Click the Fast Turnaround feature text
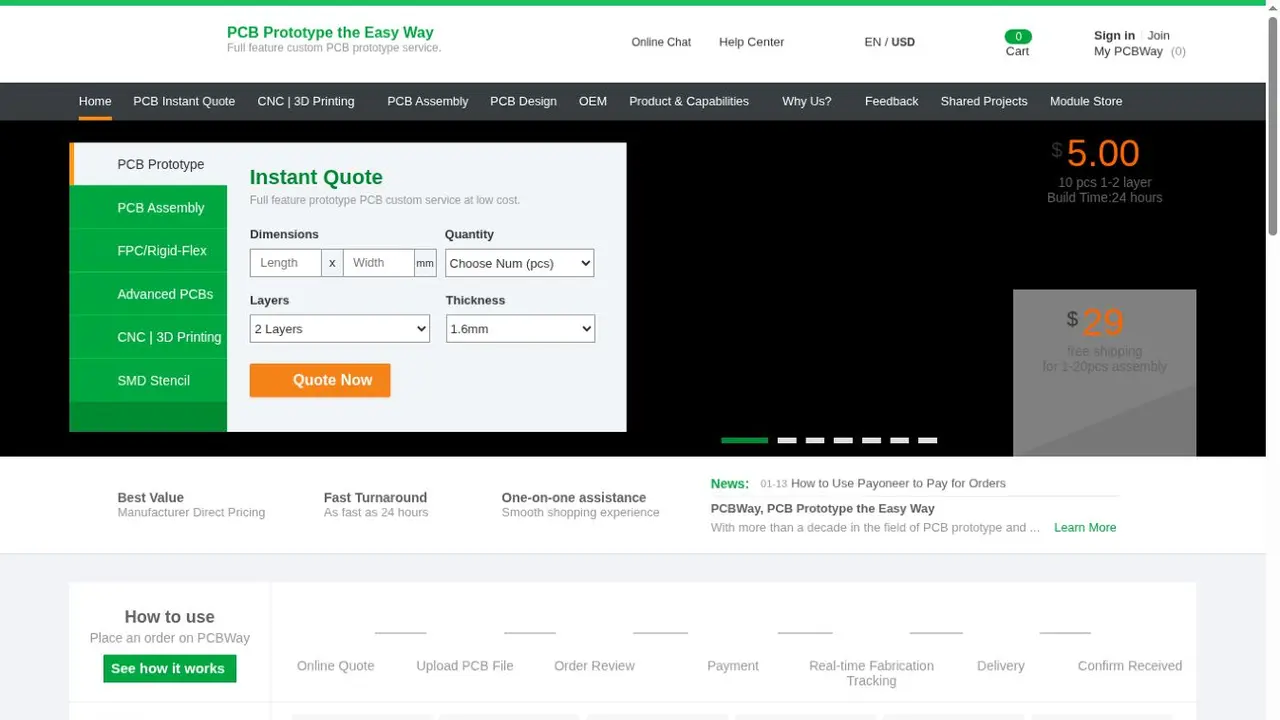The image size is (1280, 720). tap(375, 497)
